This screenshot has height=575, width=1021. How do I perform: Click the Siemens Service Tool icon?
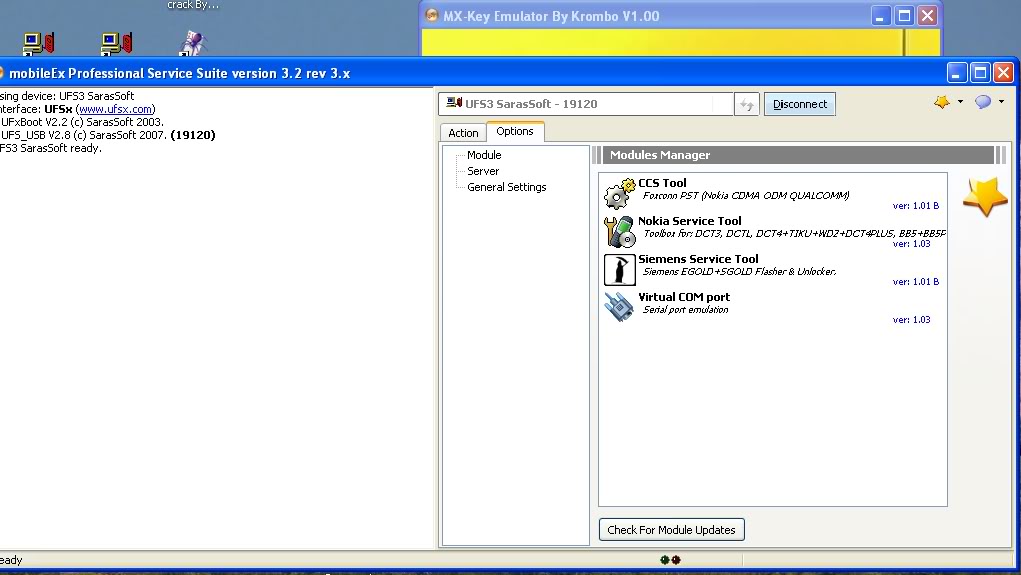point(619,270)
